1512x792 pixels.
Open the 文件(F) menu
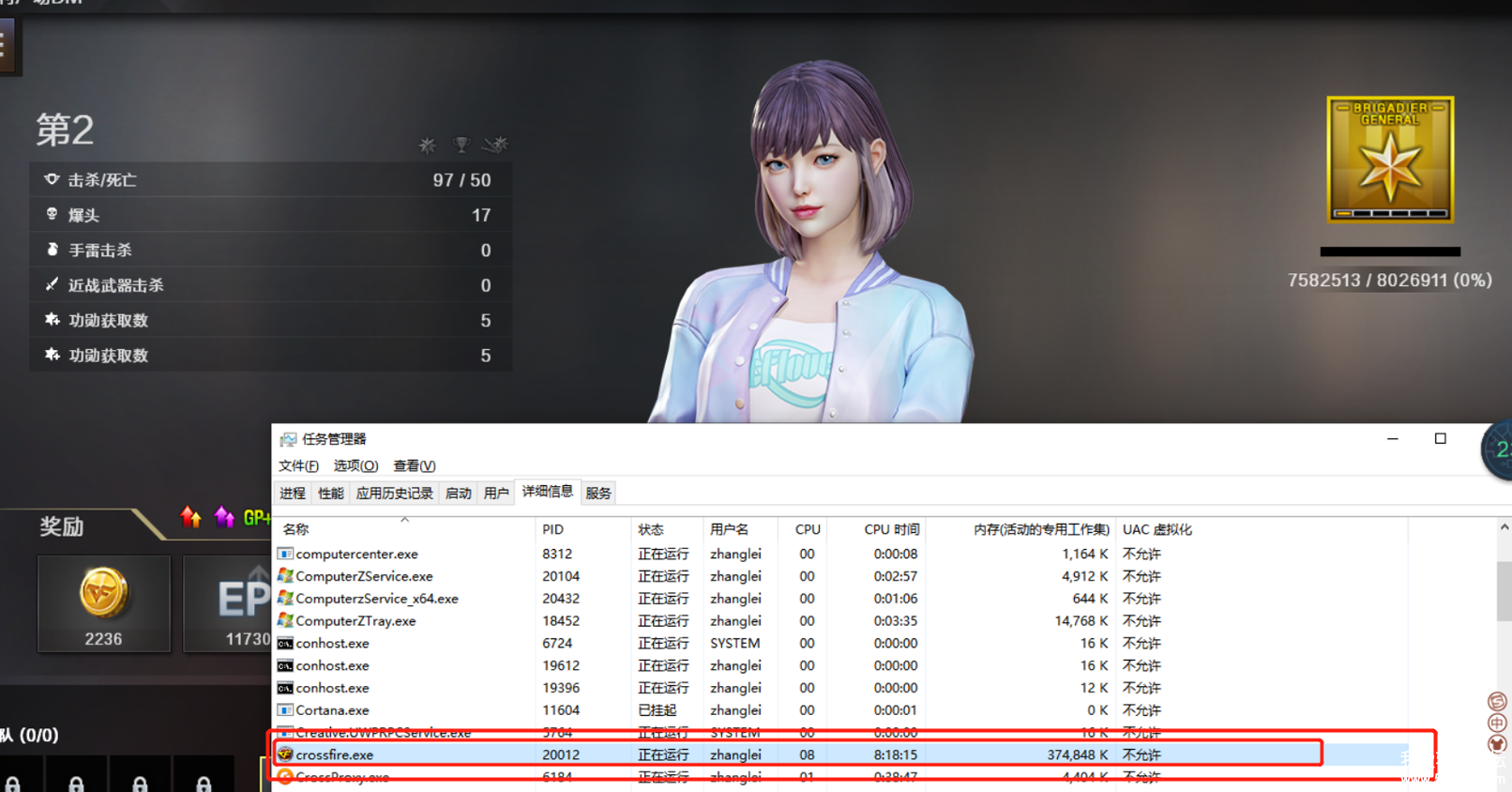pos(298,465)
